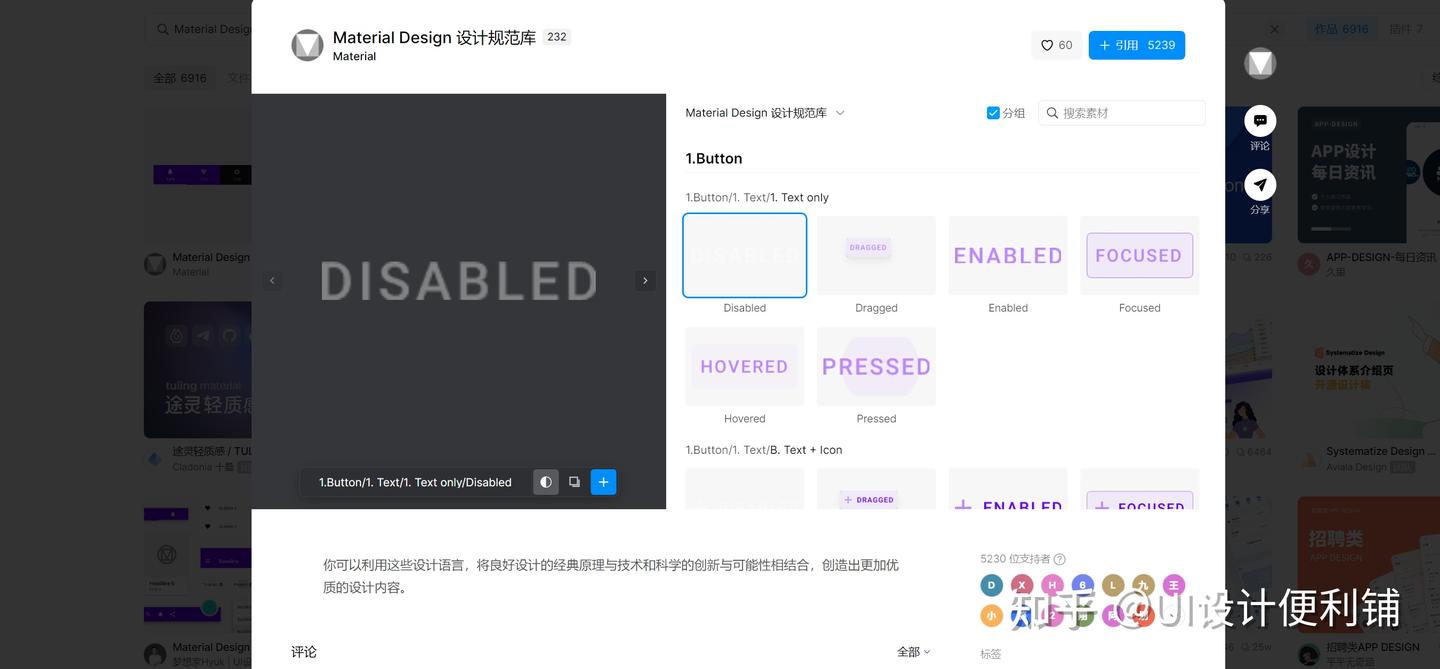Select the Disabled button thumbnail
Image resolution: width=1440 pixels, height=669 pixels.
click(745, 255)
